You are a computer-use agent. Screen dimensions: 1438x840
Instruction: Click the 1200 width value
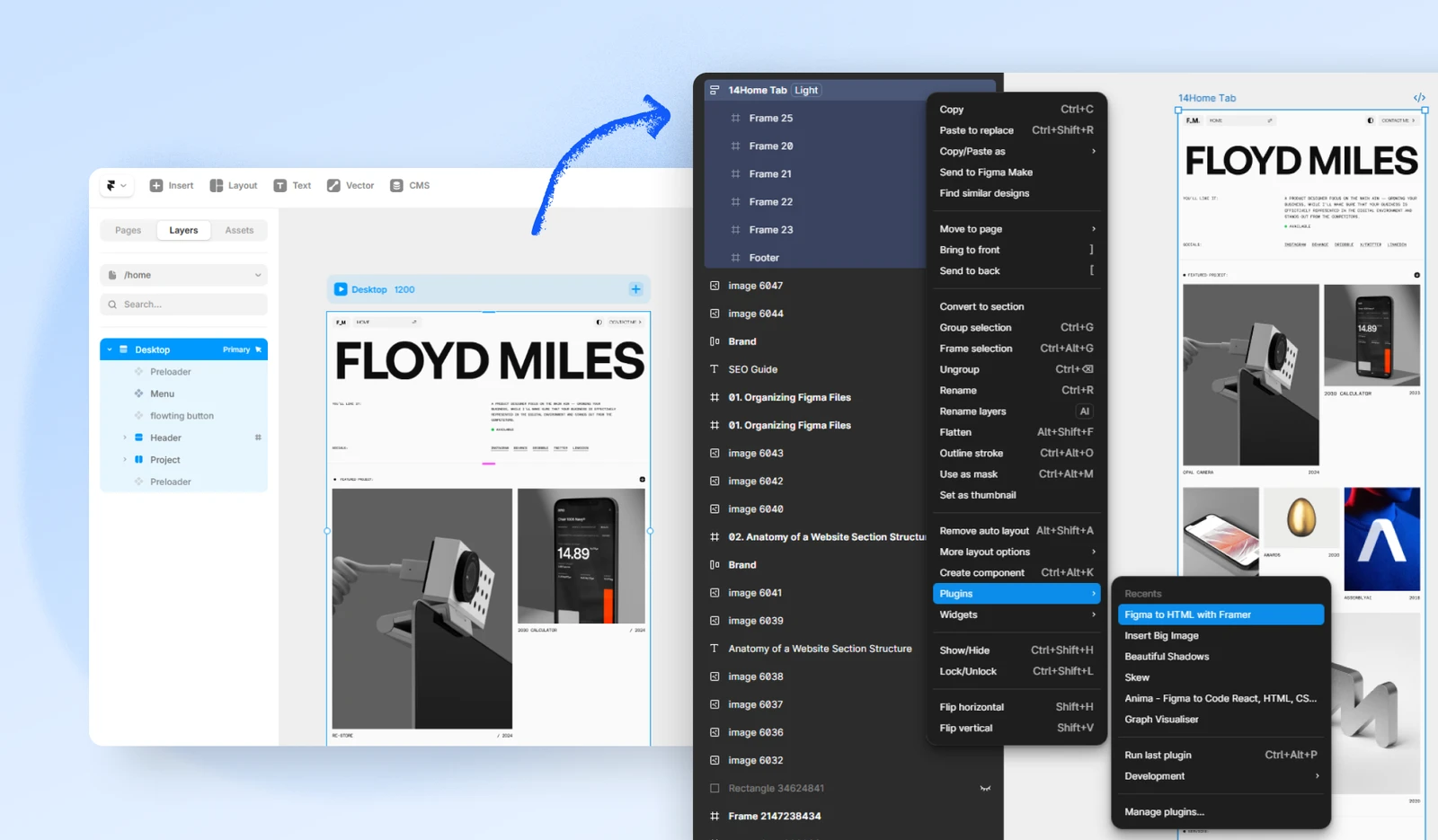(404, 289)
